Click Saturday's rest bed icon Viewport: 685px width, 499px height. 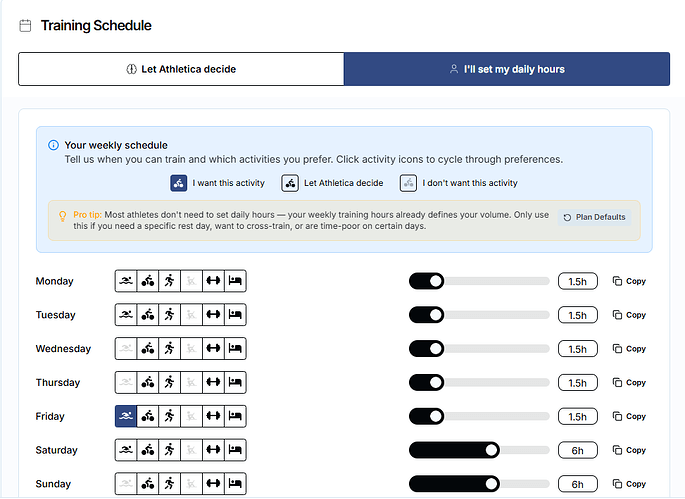[x=235, y=450]
